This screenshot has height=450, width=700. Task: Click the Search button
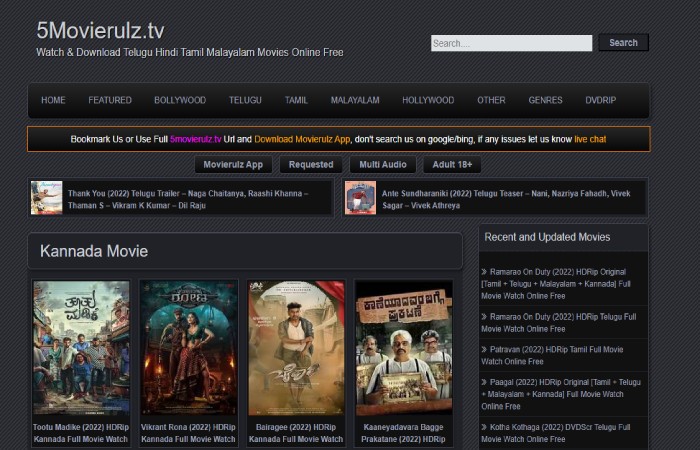(x=623, y=43)
